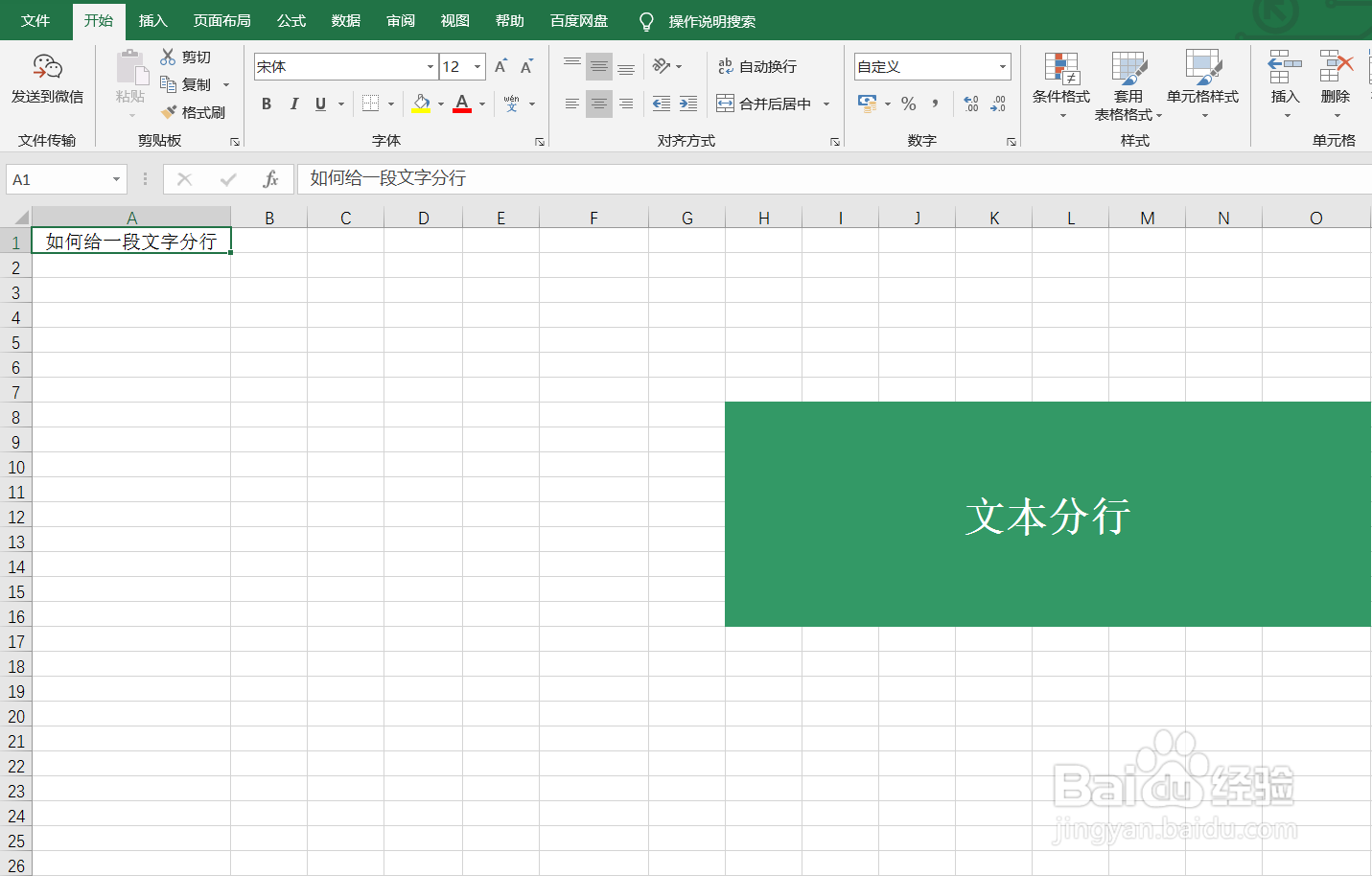Decrease indent
Image resolution: width=1372 pixels, height=876 pixels.
pyautogui.click(x=662, y=104)
